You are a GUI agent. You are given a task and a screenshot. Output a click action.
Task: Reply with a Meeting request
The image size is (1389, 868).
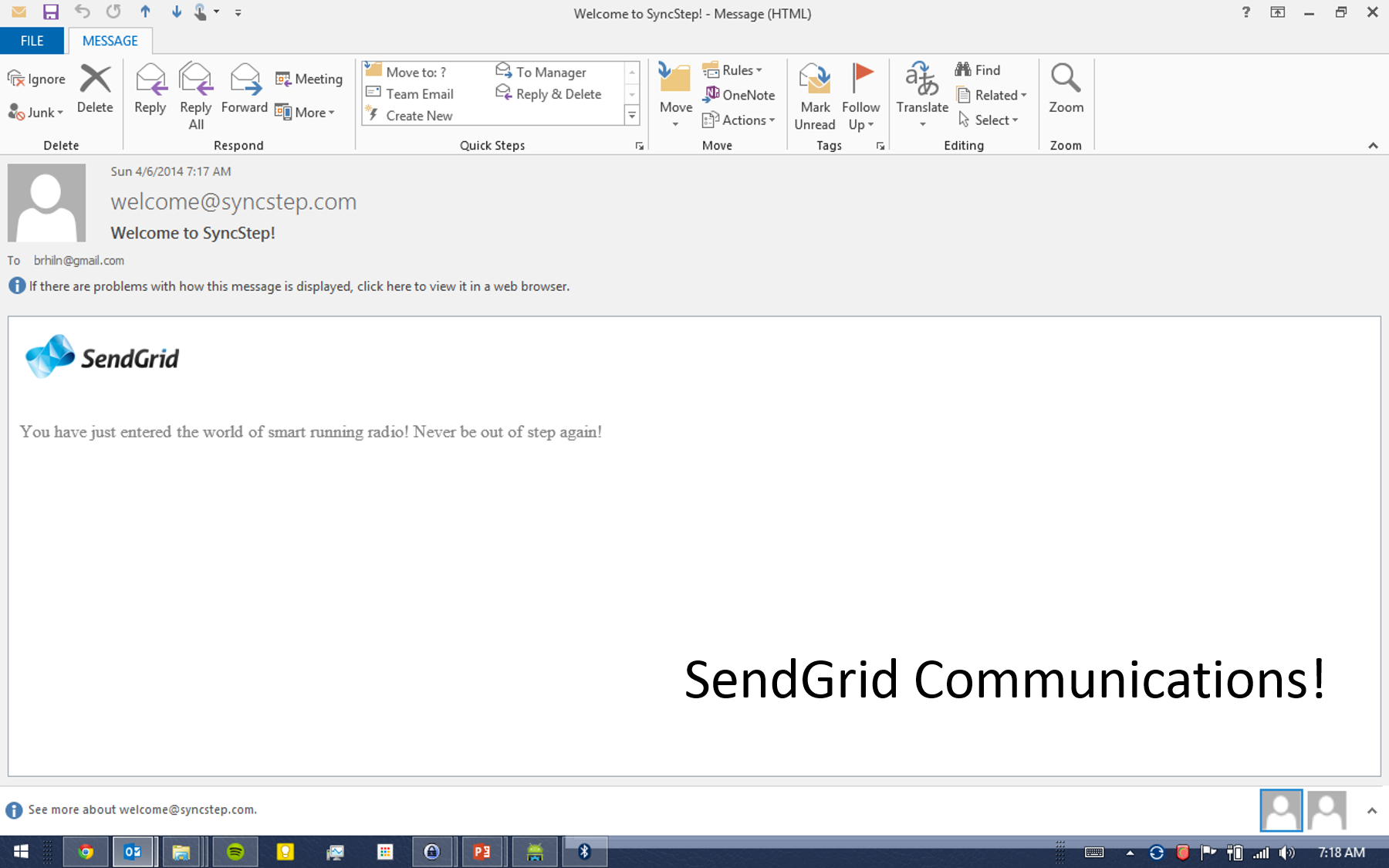(x=309, y=79)
